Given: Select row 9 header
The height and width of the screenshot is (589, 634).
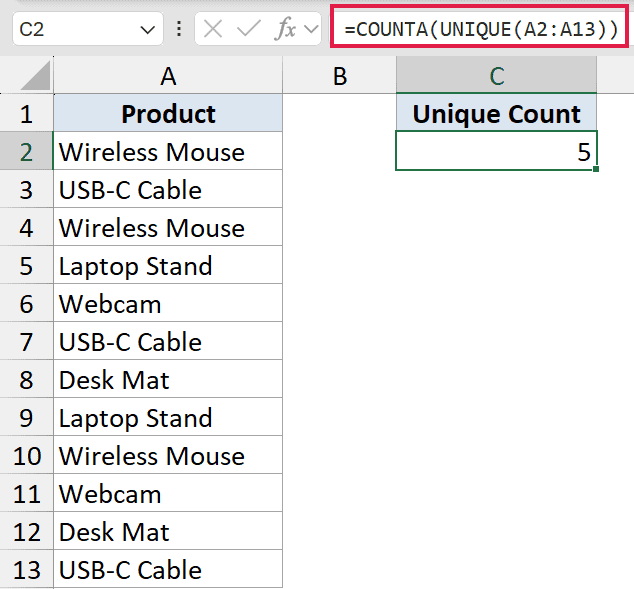Looking at the screenshot, I should click(x=26, y=417).
